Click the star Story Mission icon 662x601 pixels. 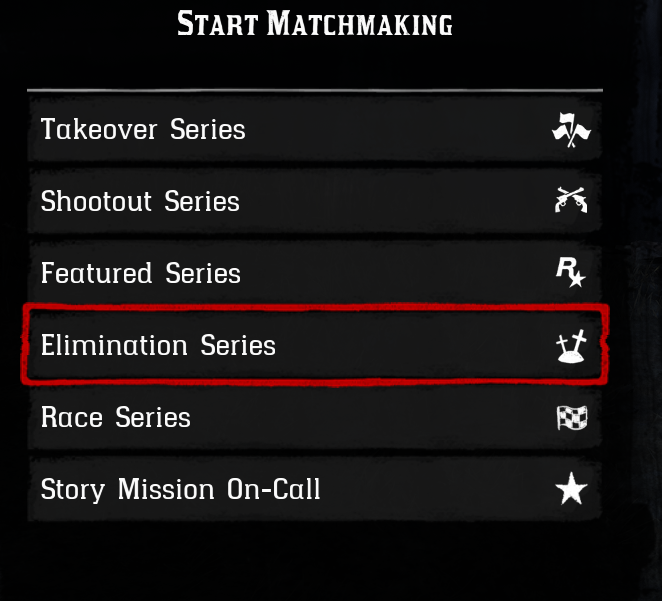tap(571, 489)
